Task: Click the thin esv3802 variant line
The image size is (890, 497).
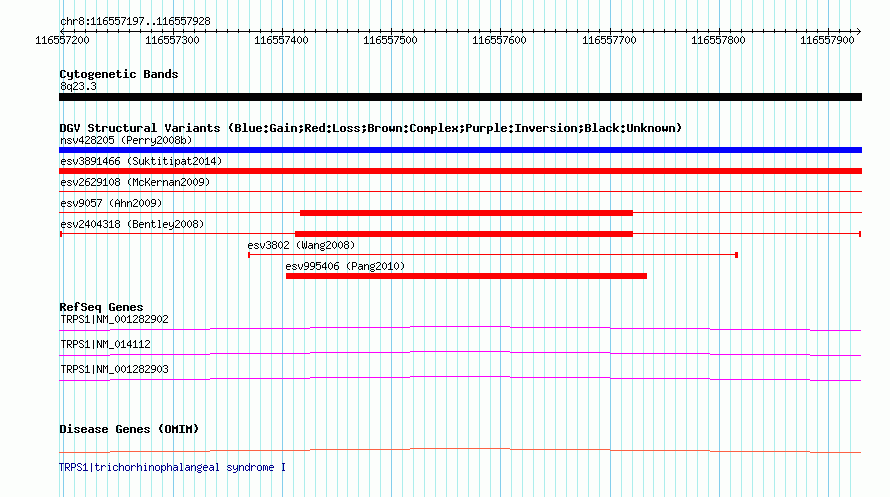Action: tap(493, 255)
